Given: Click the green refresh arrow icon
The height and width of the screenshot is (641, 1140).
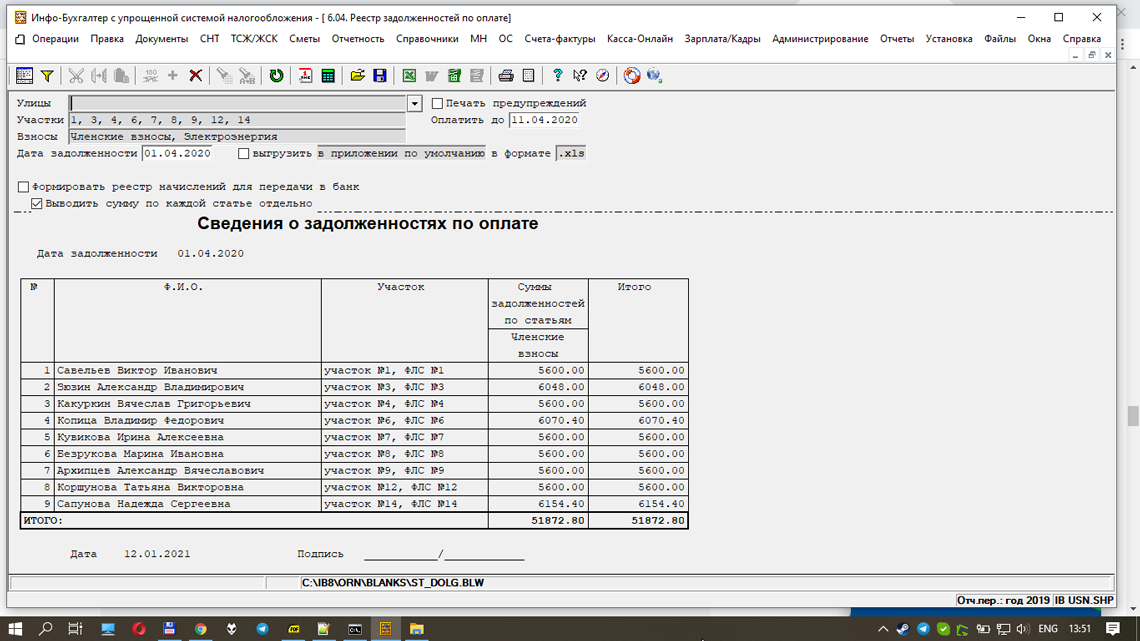Looking at the screenshot, I should point(276,76).
